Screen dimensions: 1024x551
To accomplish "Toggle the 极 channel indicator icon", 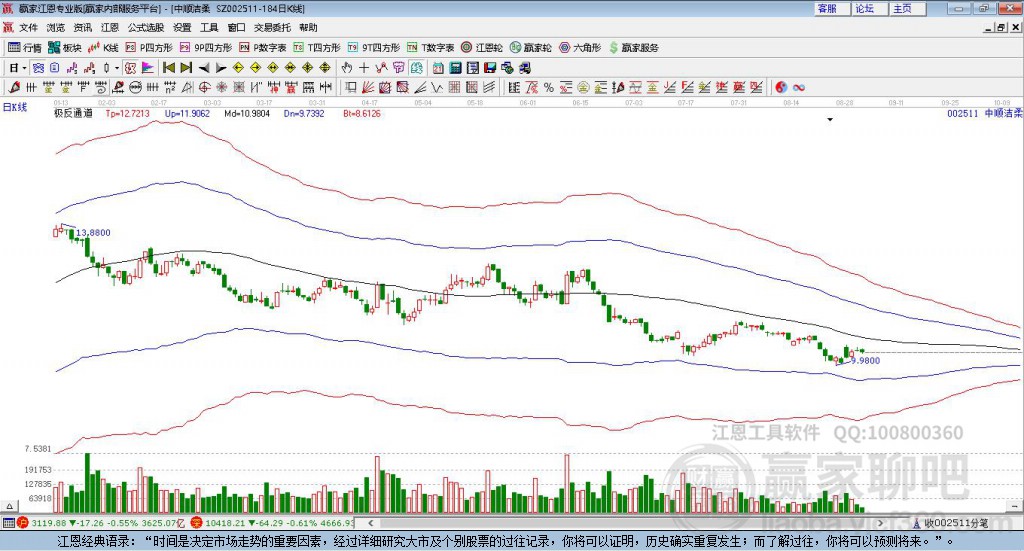I will pyautogui.click(x=131, y=68).
